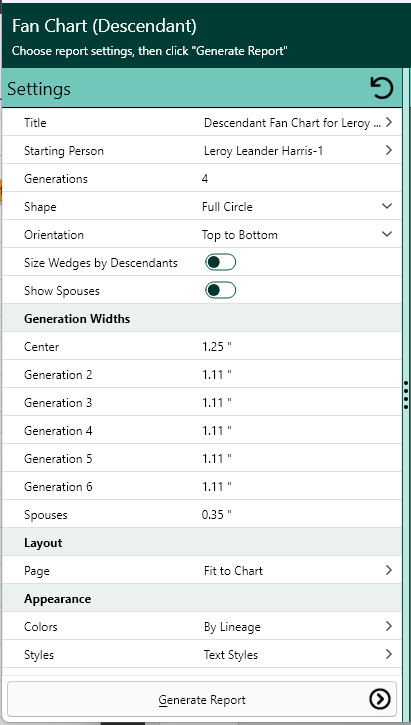The height and width of the screenshot is (725, 411).
Task: Click the Starting Person label
Action: point(64,151)
